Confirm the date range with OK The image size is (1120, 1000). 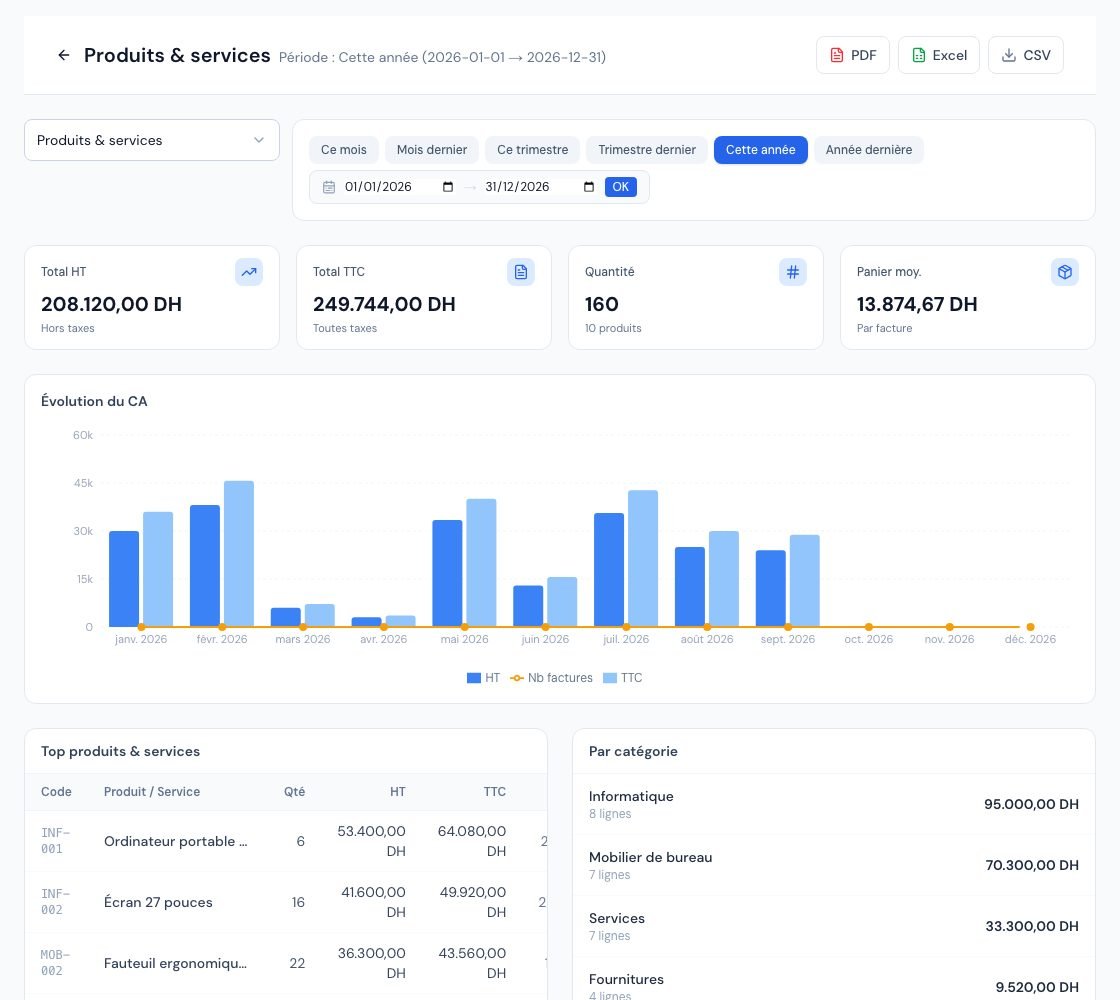(x=621, y=187)
